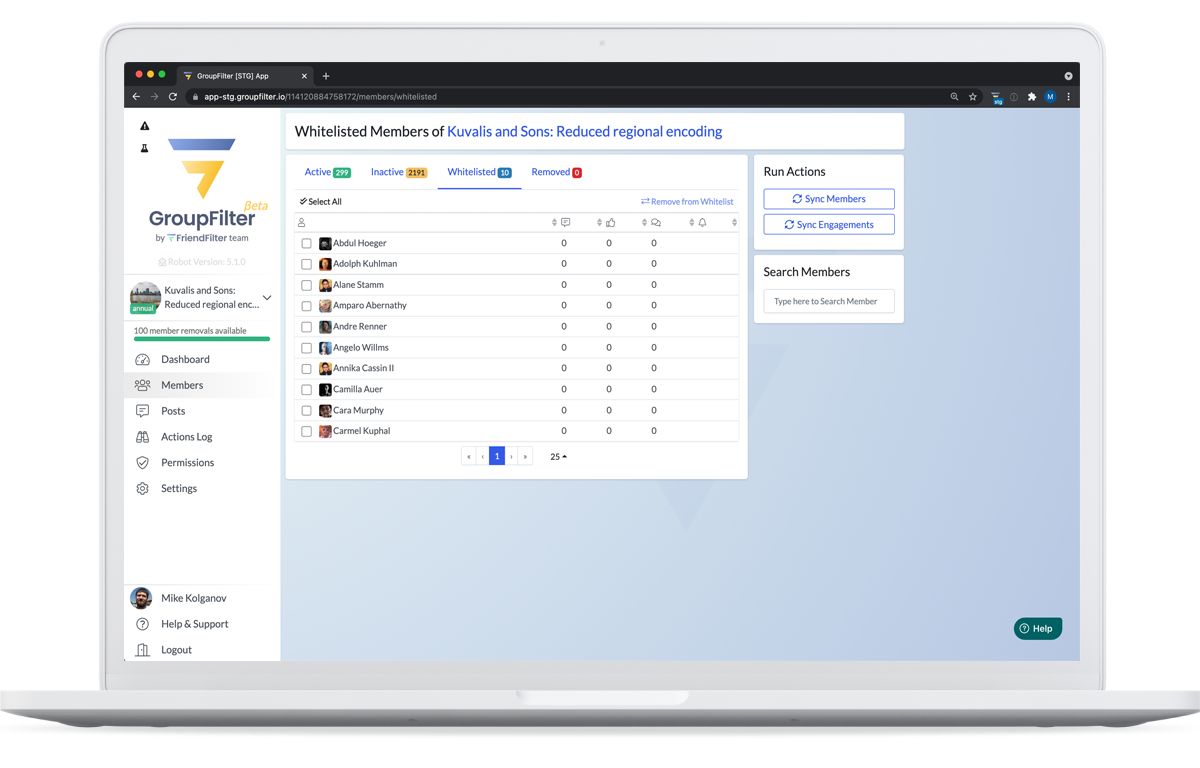Select the Posts speech-bubble icon

click(142, 411)
